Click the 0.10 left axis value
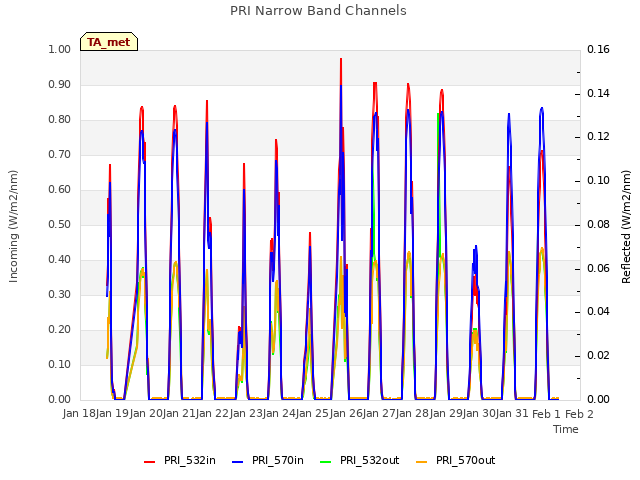Viewport: 640px width, 480px height. (x=60, y=364)
